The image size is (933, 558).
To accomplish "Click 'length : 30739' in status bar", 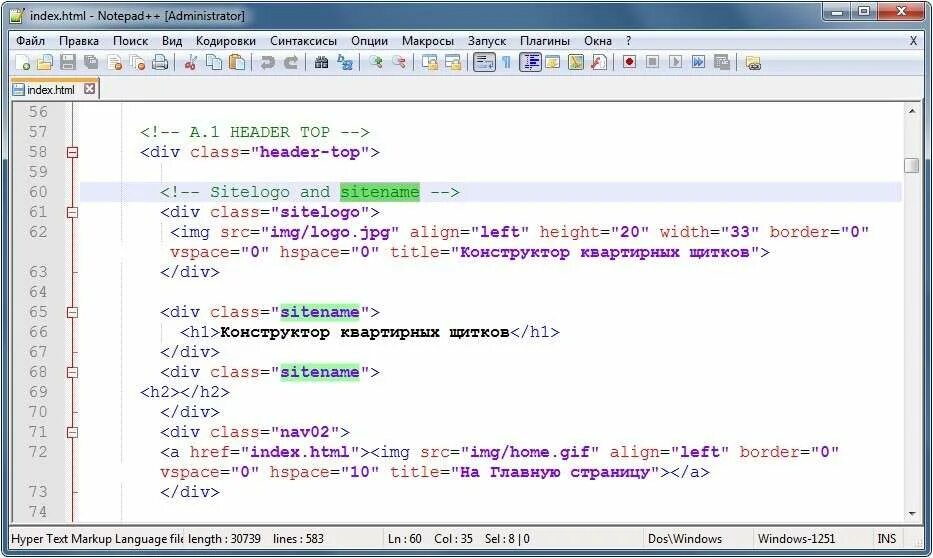I will [224, 539].
